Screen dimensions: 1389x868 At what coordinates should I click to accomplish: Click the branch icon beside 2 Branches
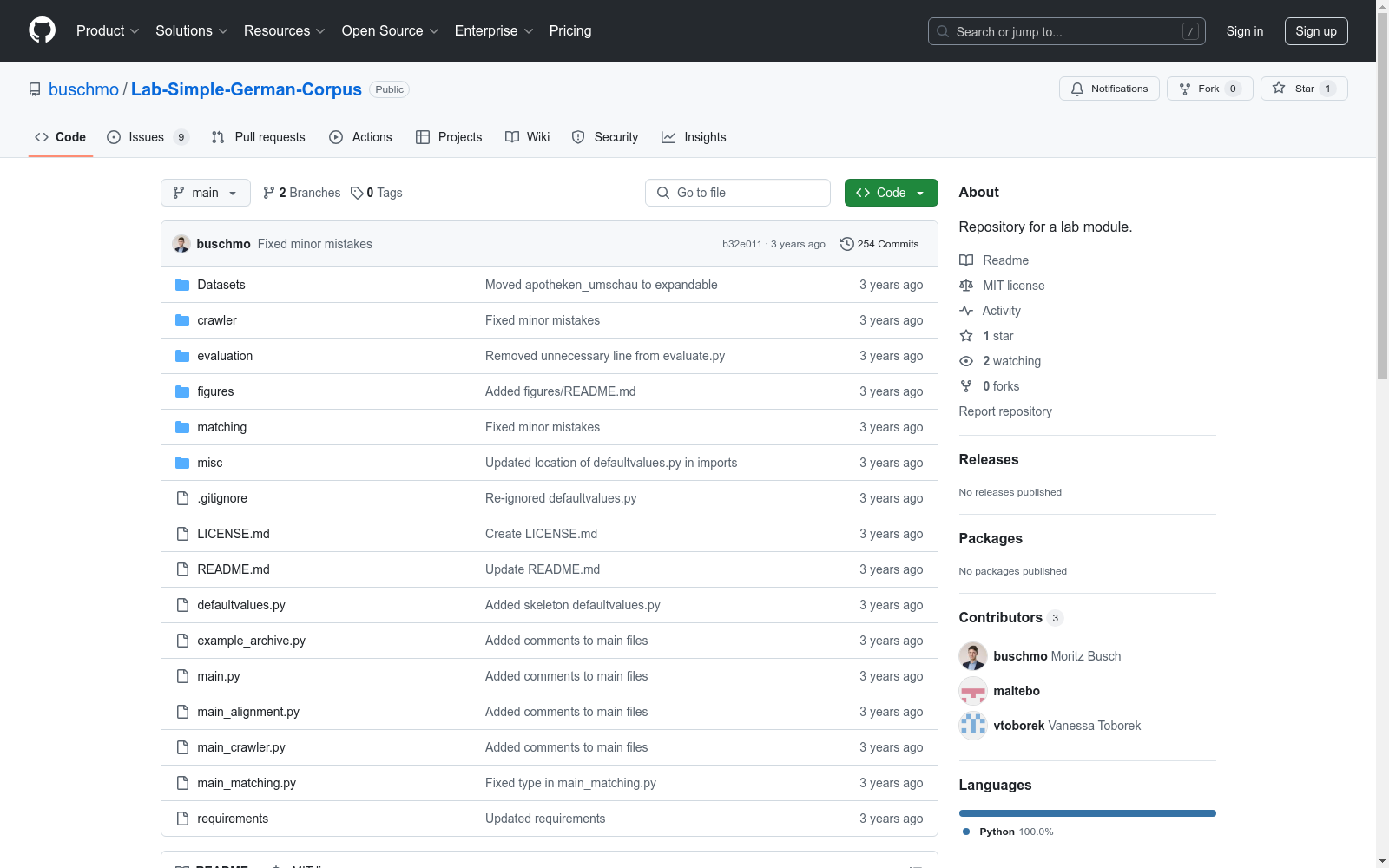[269, 193]
